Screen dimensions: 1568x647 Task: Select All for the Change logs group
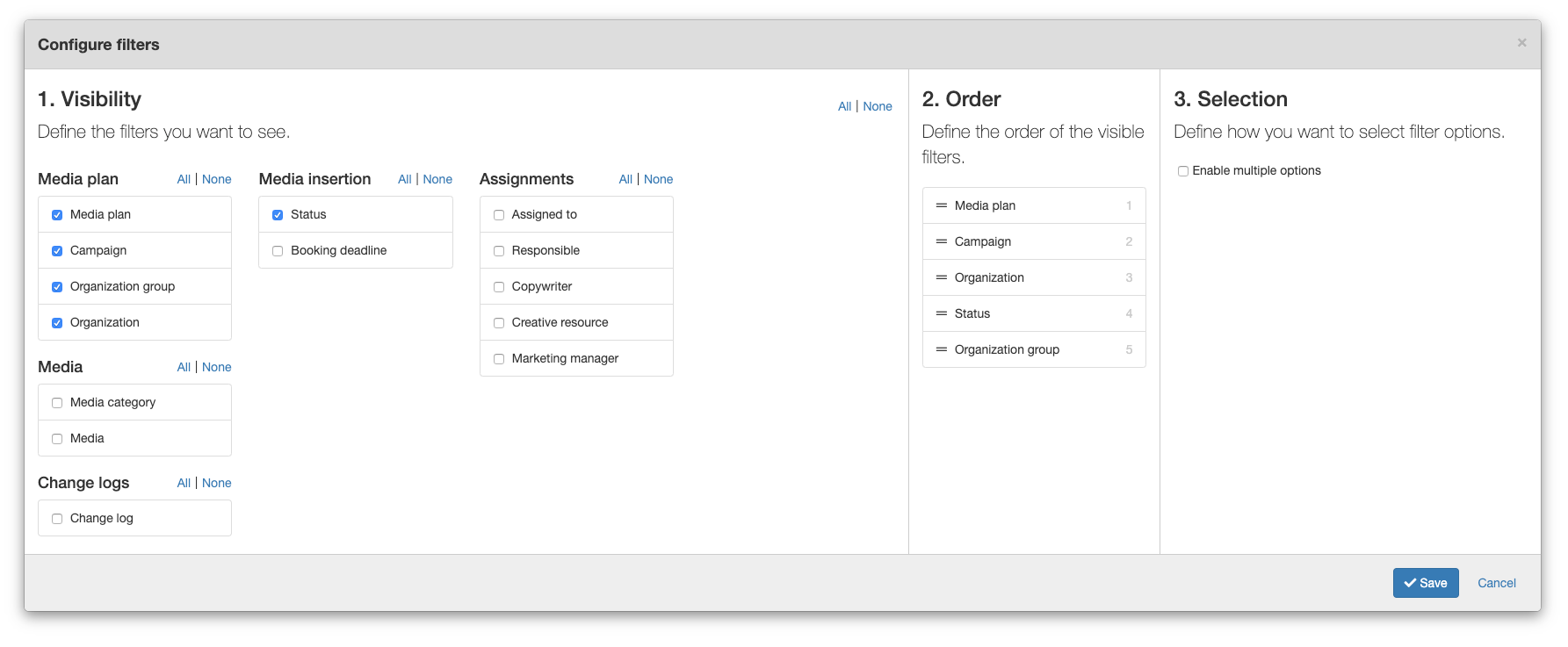click(183, 483)
